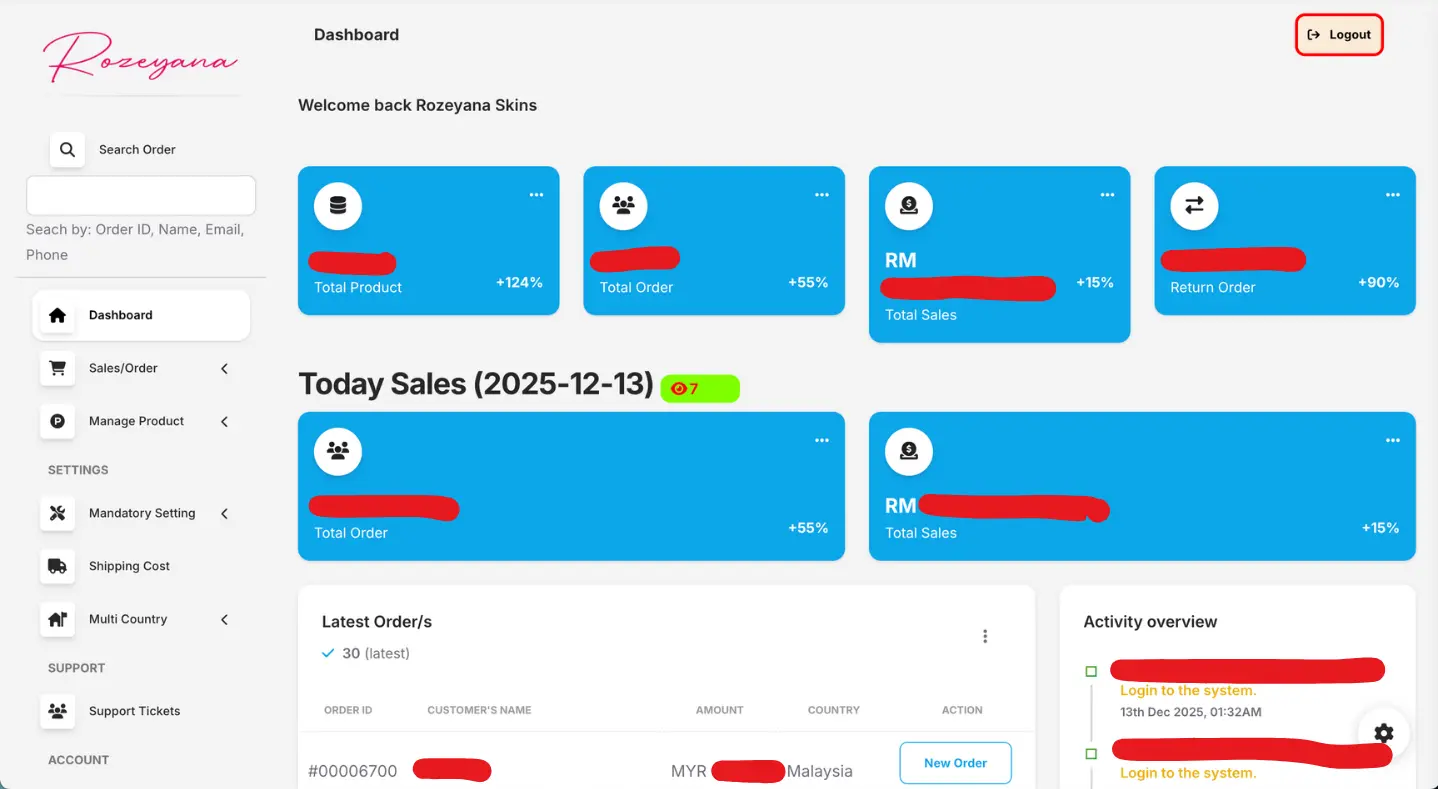1438x789 pixels.
Task: Open Latest Orders three-dot menu
Action: pyautogui.click(x=985, y=636)
